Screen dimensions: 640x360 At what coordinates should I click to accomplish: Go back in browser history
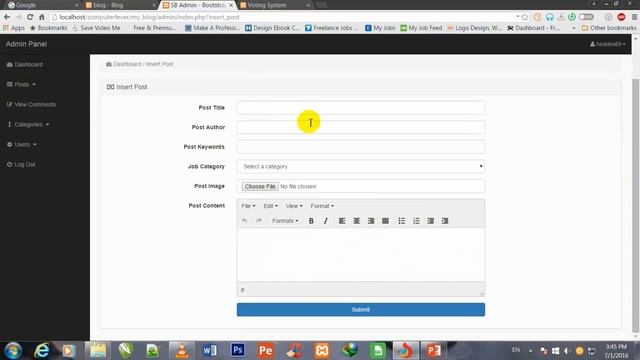coord(7,17)
